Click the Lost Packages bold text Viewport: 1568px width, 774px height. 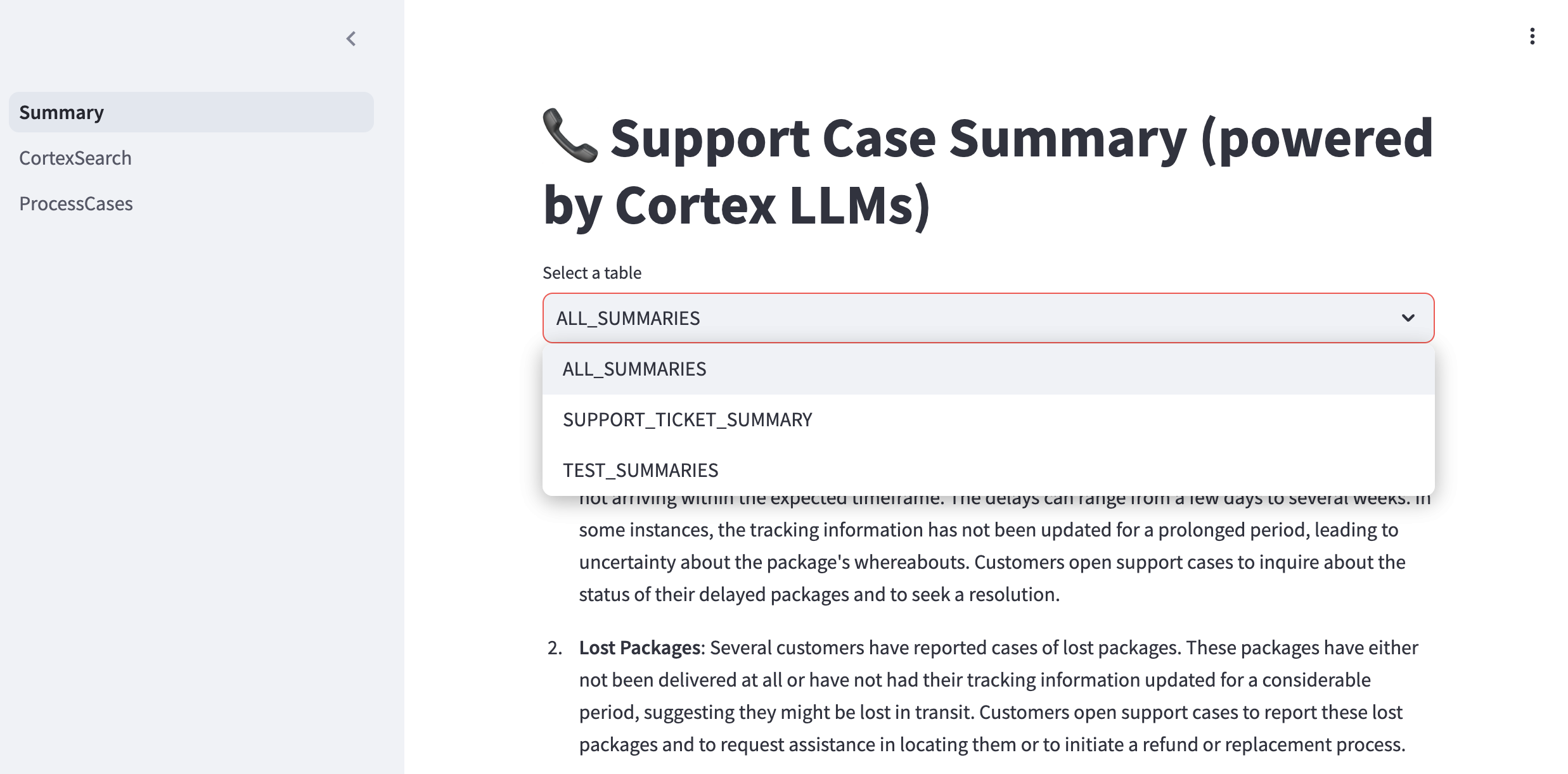[x=637, y=647]
